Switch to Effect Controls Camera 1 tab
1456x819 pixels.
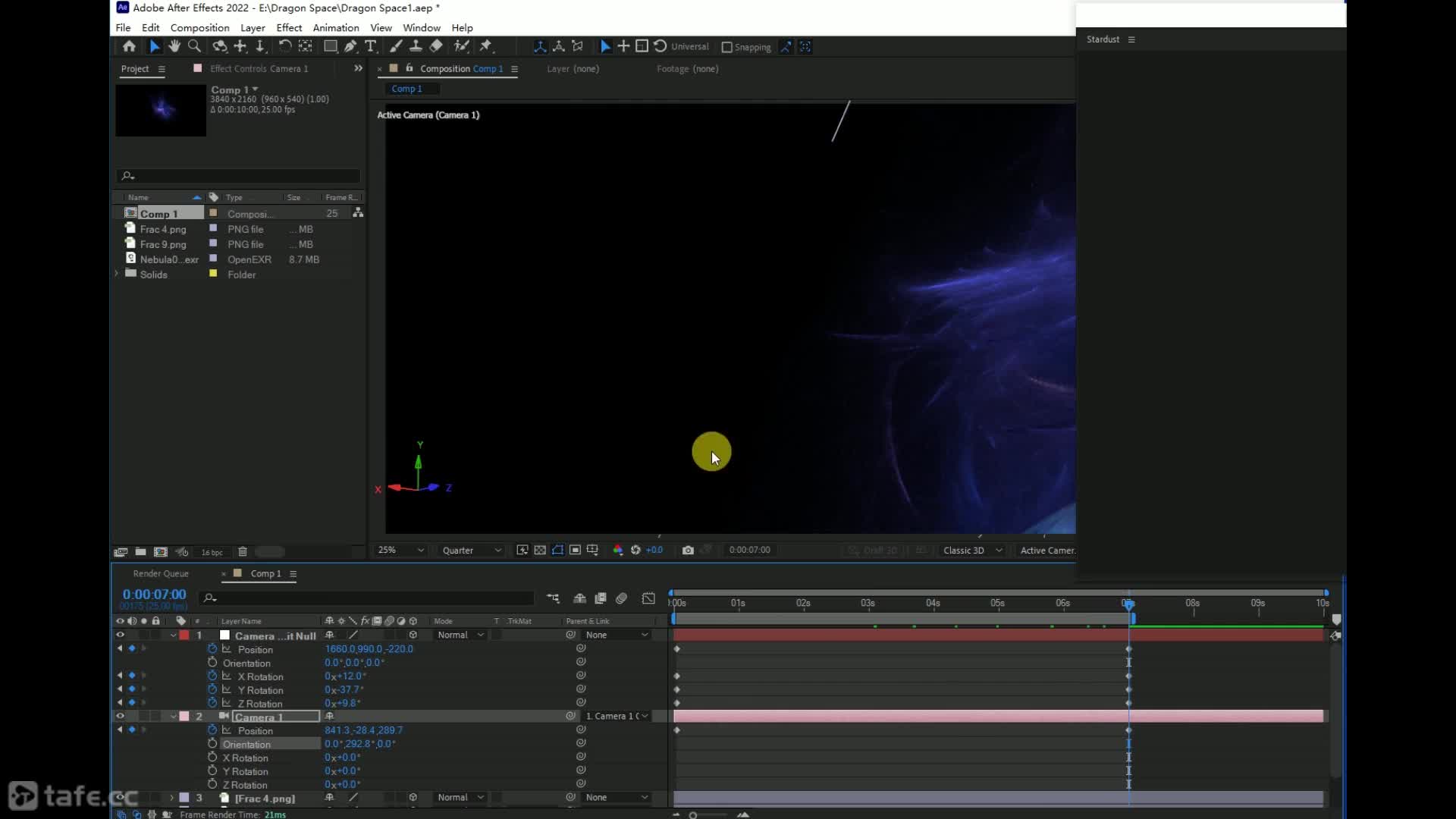(259, 68)
